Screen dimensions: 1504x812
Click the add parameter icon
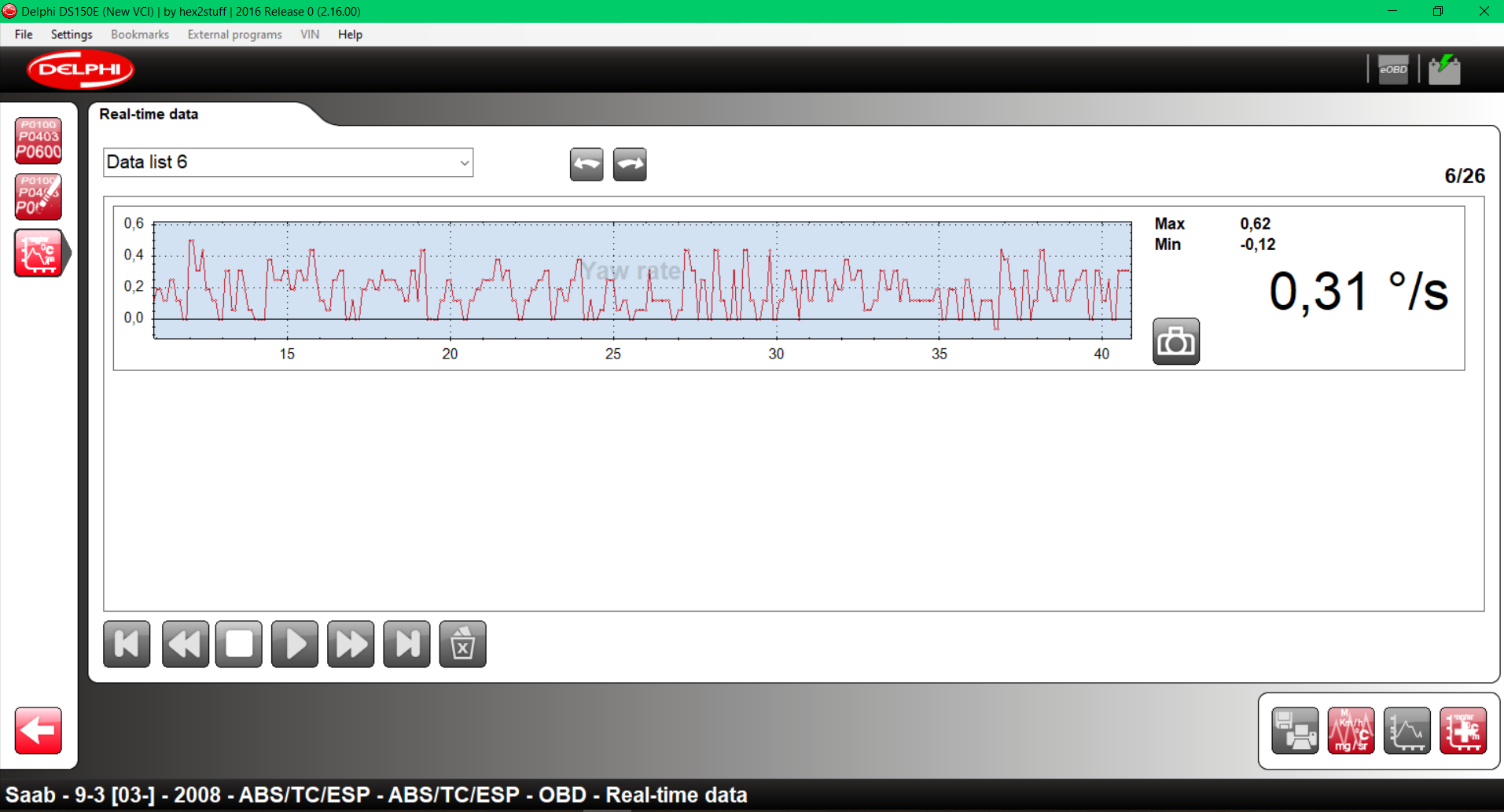point(1462,730)
